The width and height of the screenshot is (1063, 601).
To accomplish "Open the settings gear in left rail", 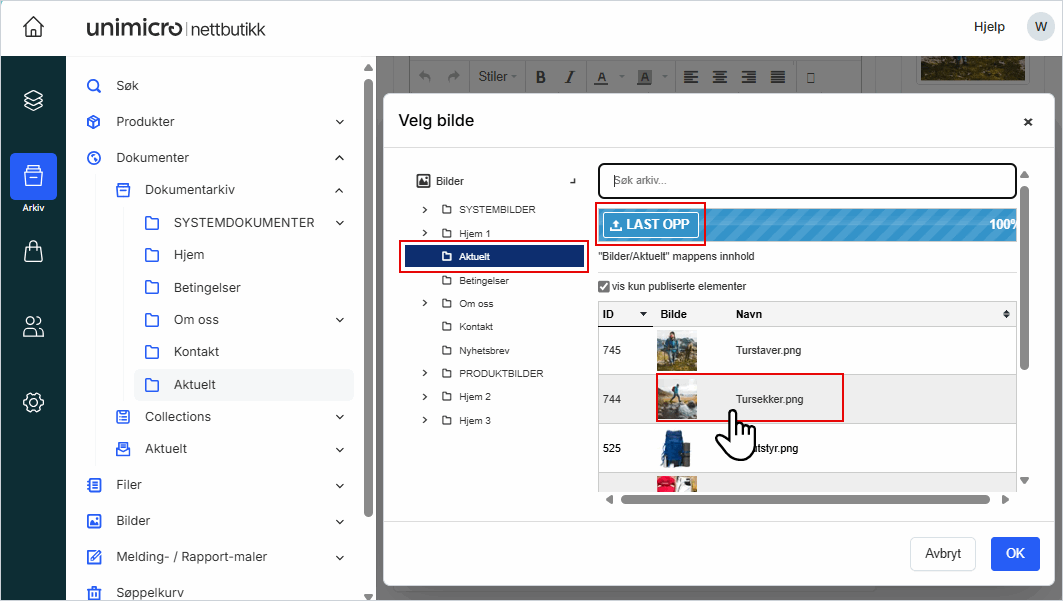I will click(33, 402).
